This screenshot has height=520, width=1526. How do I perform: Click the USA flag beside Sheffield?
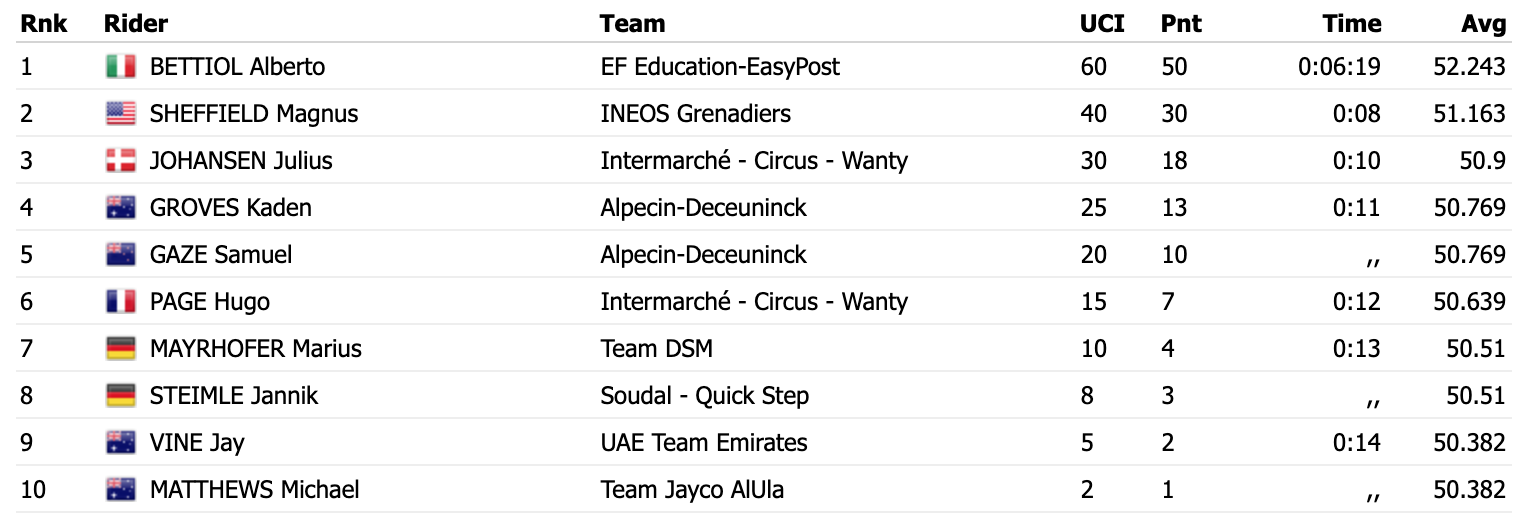click(120, 114)
